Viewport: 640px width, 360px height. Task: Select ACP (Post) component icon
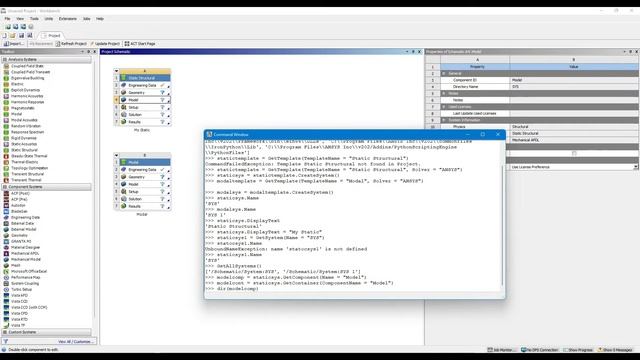(6, 193)
